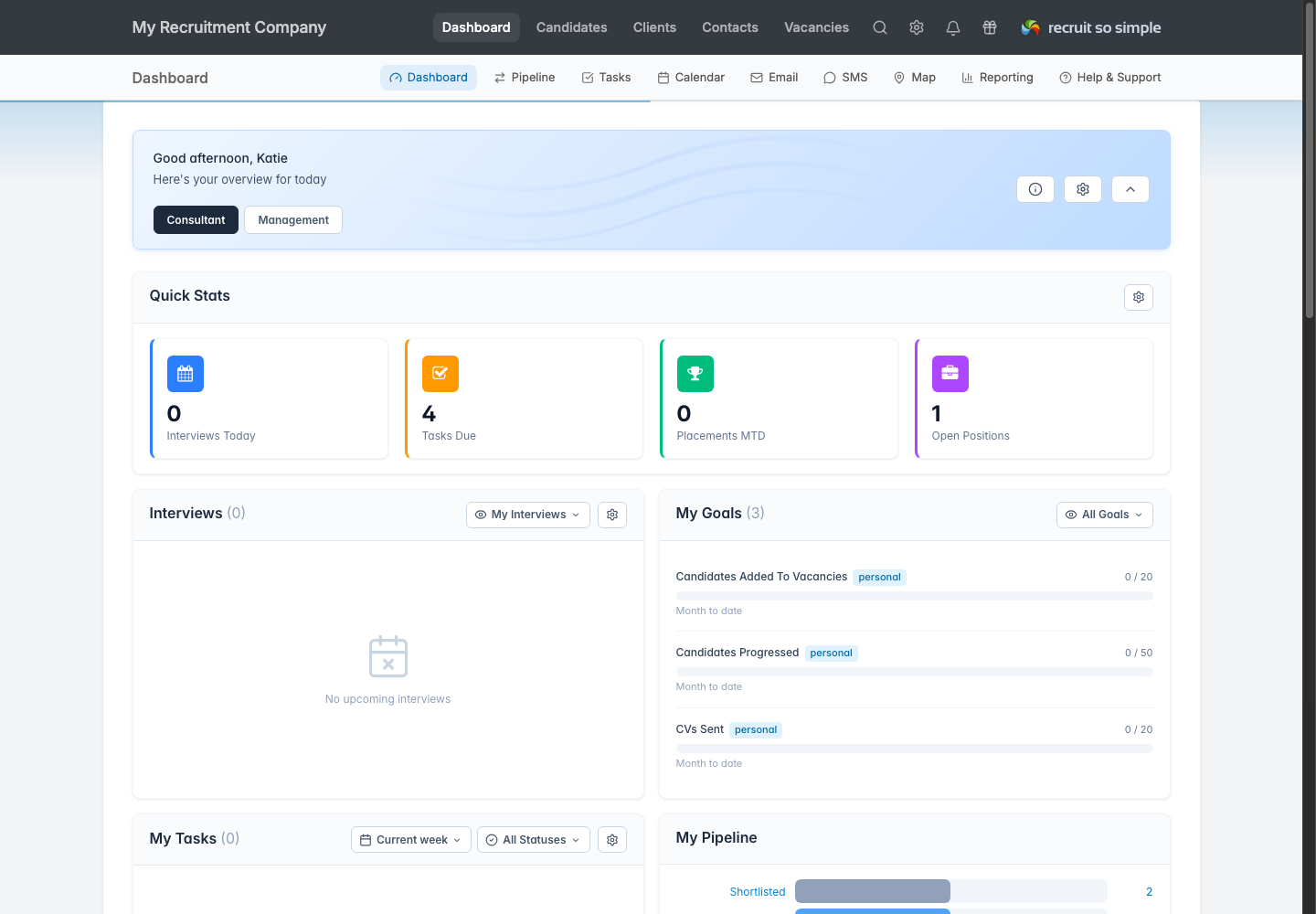
Task: Open Quick Stats settings gear
Action: point(1139,297)
